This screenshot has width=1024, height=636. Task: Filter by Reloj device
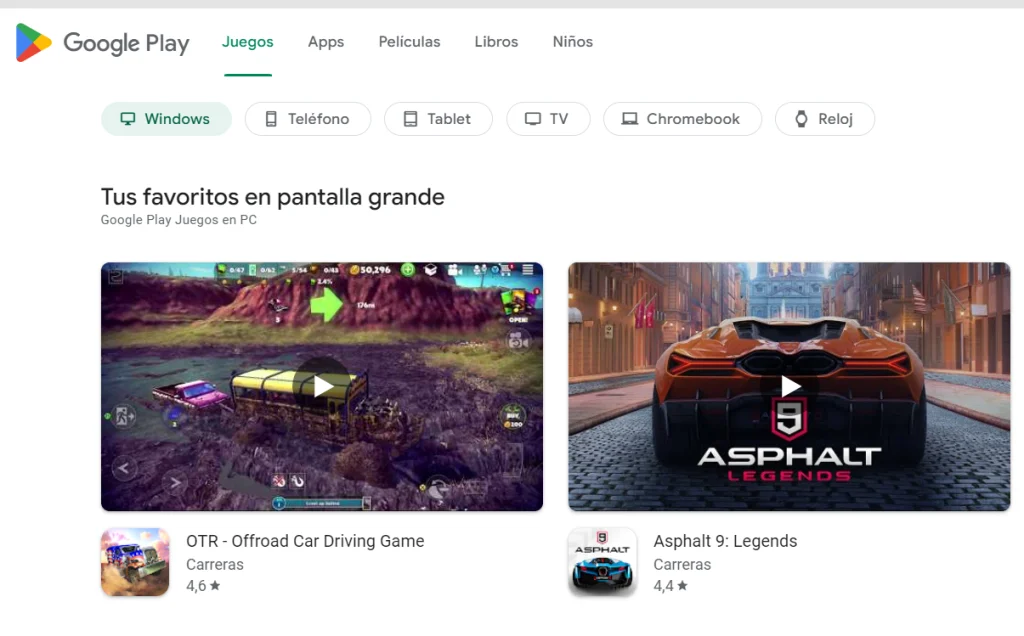click(x=824, y=119)
